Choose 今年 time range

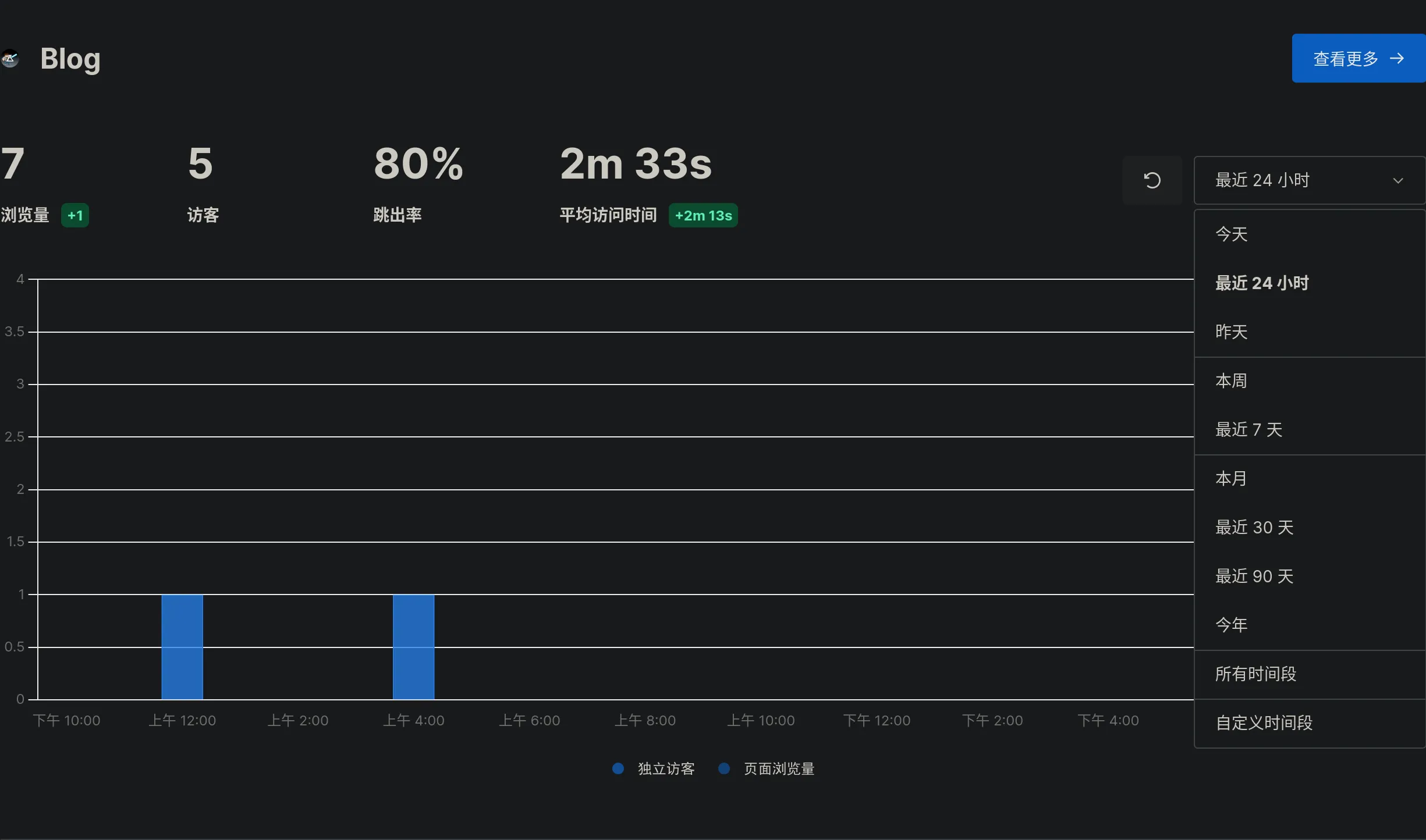coord(1232,625)
